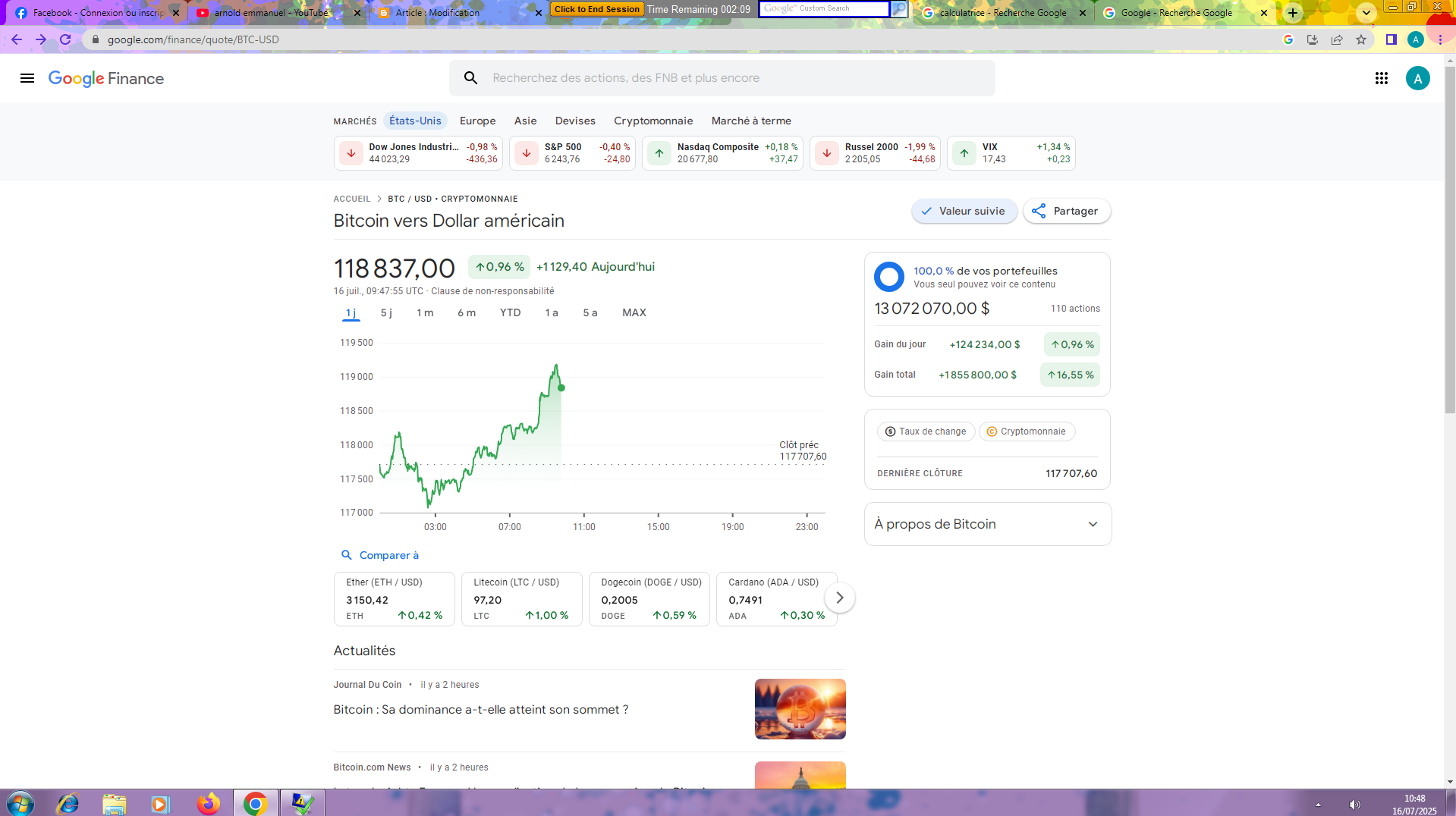
Task: Click the volume speaker tray icon
Action: pos(1354,805)
